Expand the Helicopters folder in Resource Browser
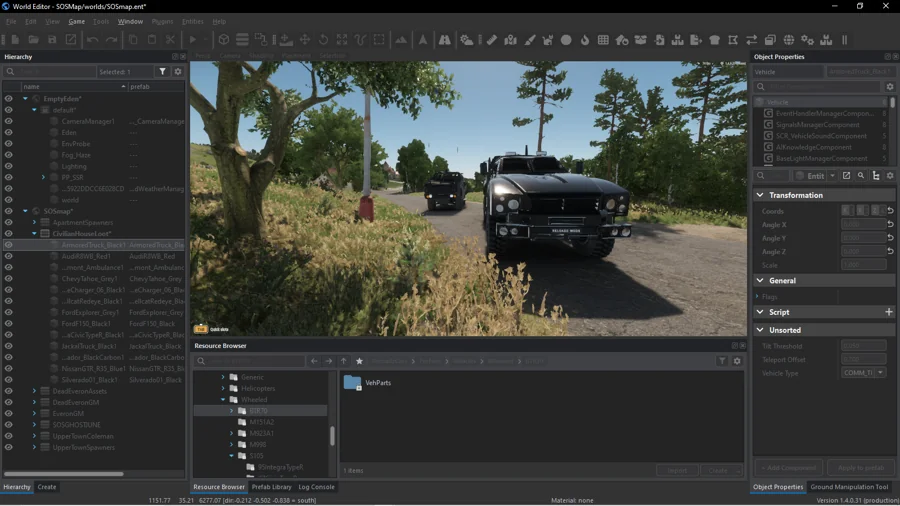This screenshot has height=506, width=900. point(223,388)
